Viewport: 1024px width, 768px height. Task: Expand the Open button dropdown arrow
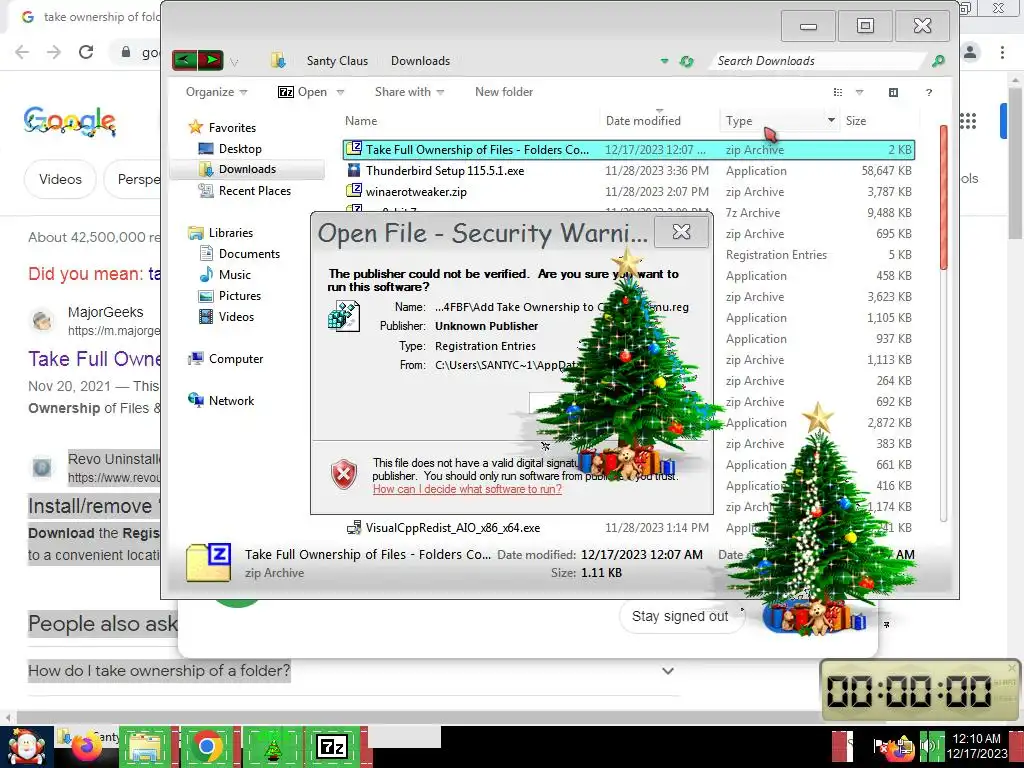(x=340, y=93)
